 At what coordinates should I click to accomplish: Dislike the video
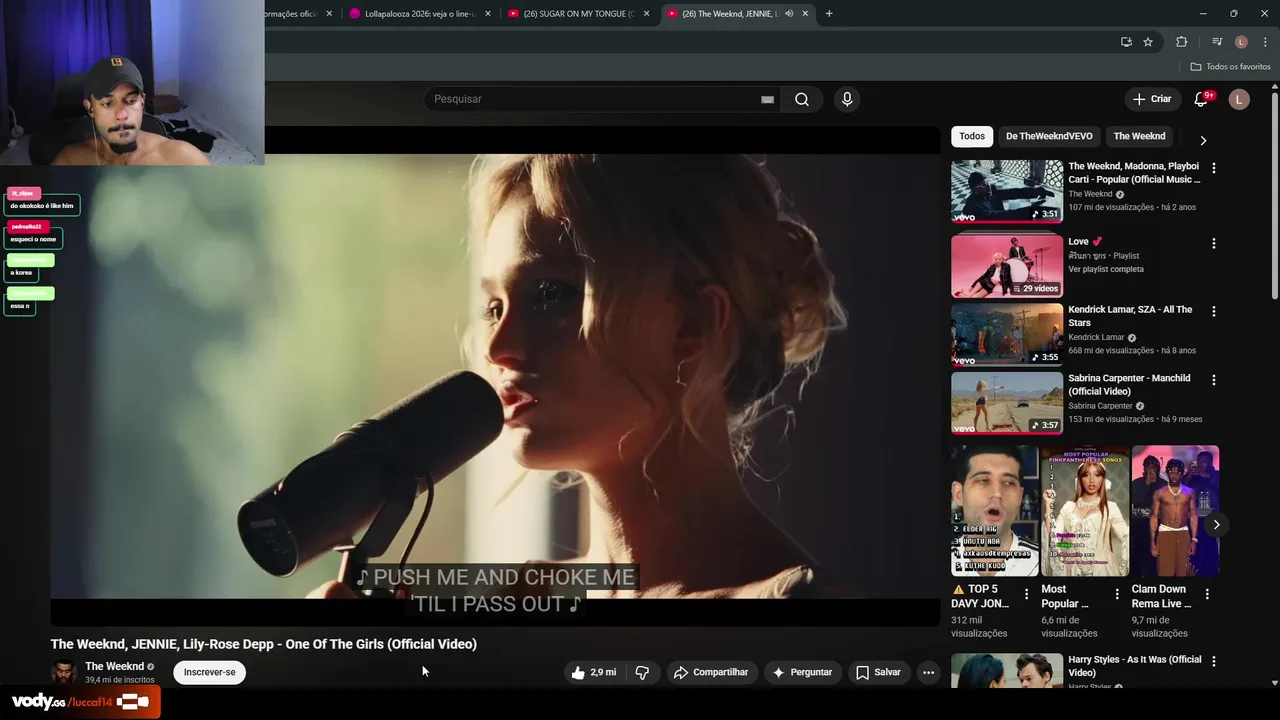642,672
